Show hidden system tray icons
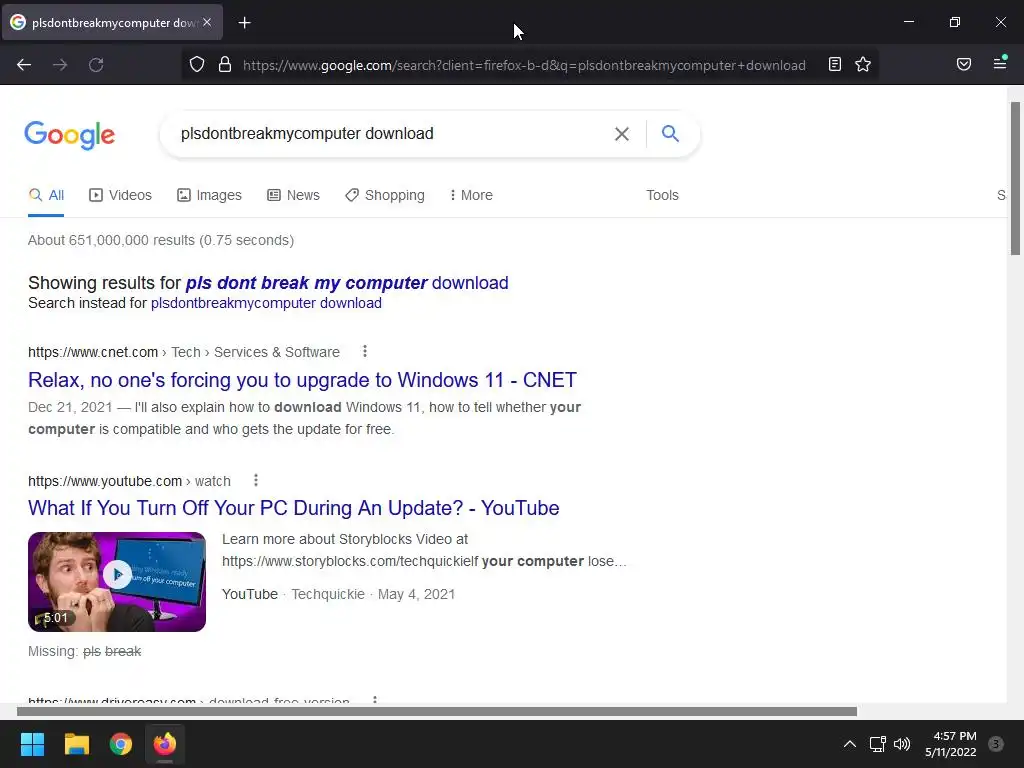 click(x=850, y=744)
